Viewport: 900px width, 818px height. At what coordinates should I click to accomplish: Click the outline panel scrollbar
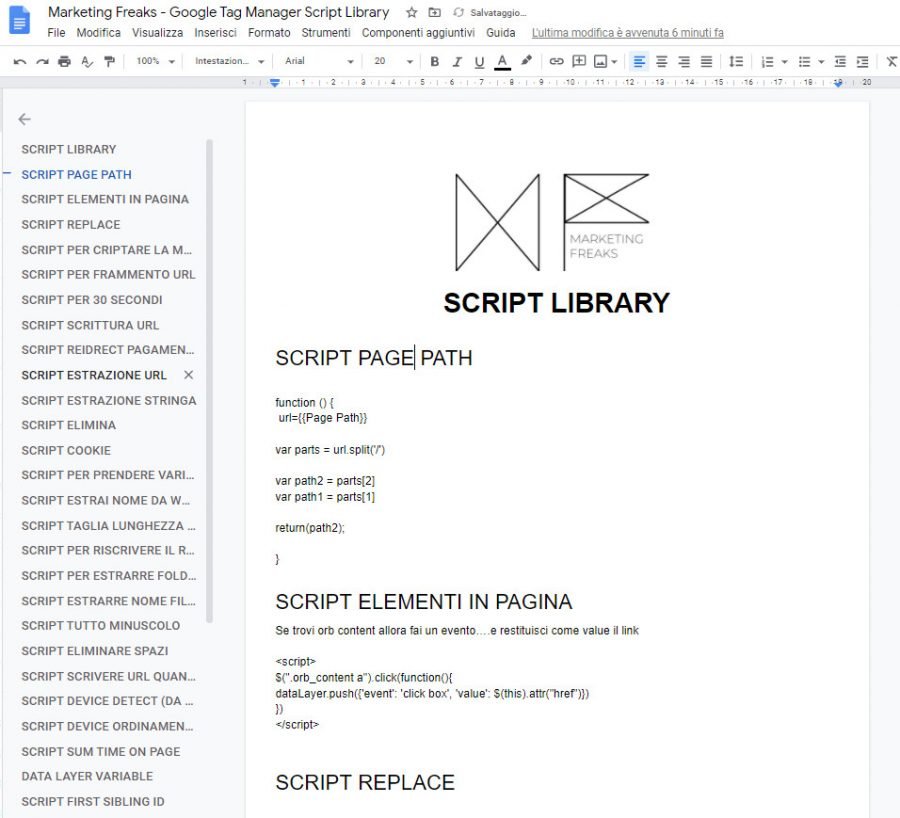click(x=210, y=381)
